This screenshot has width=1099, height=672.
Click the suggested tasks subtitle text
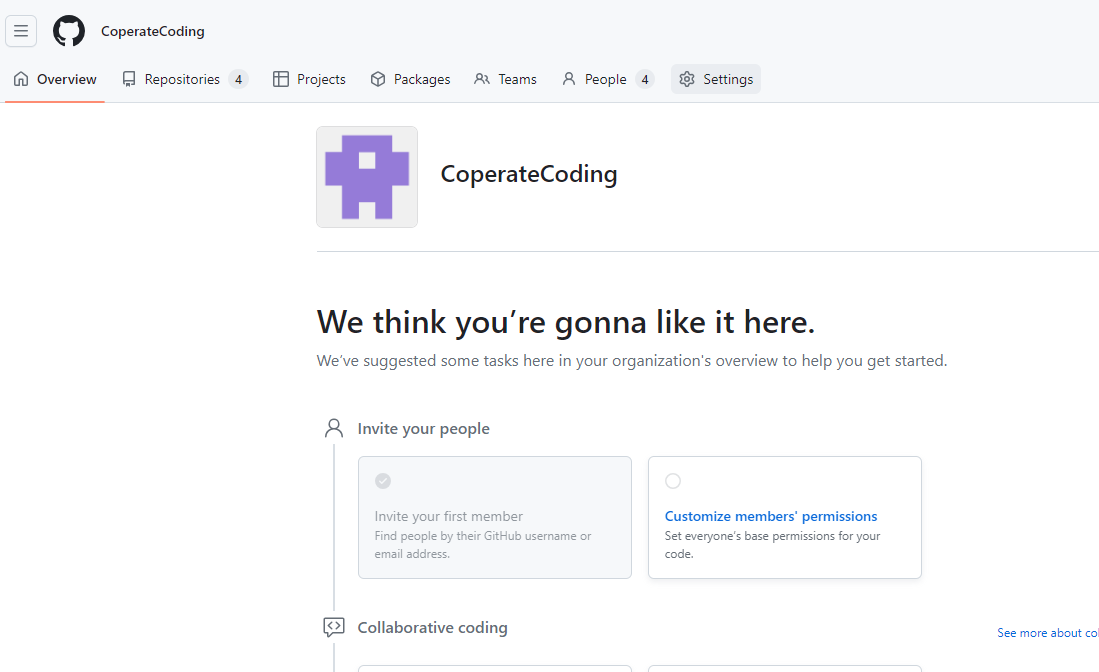pyautogui.click(x=632, y=361)
